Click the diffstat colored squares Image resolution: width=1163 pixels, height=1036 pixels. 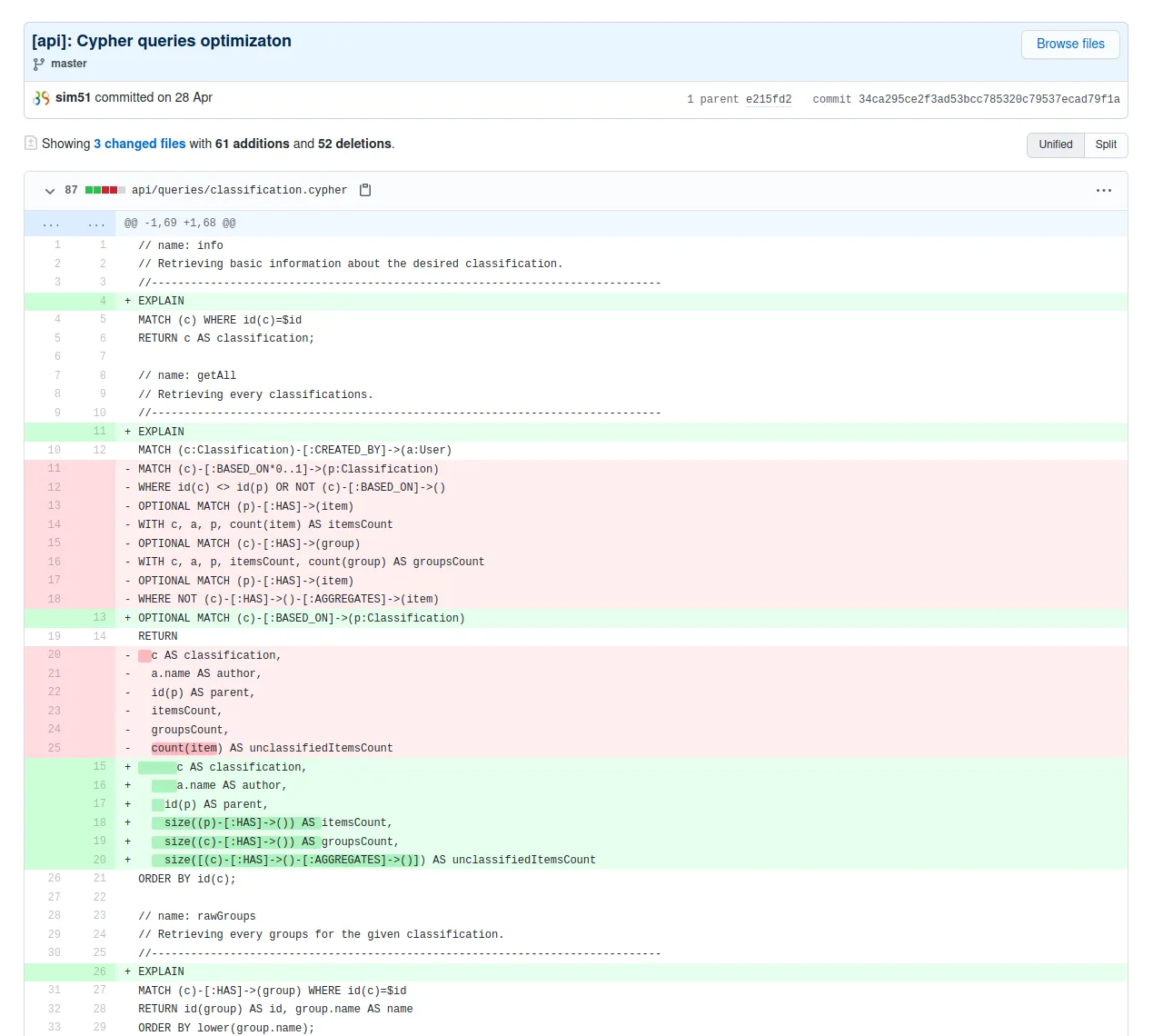click(x=104, y=191)
